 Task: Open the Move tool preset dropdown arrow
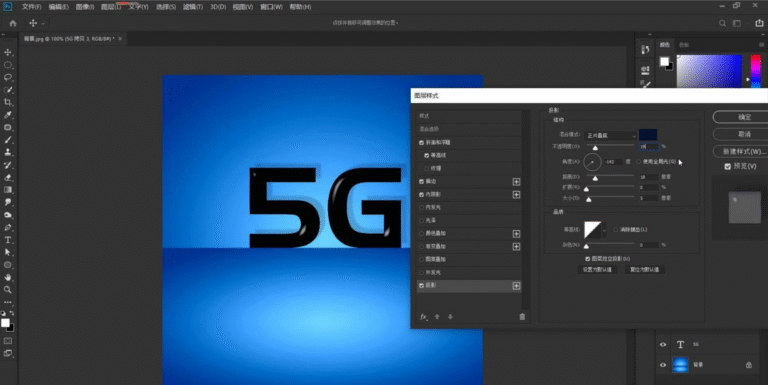click(x=43, y=24)
